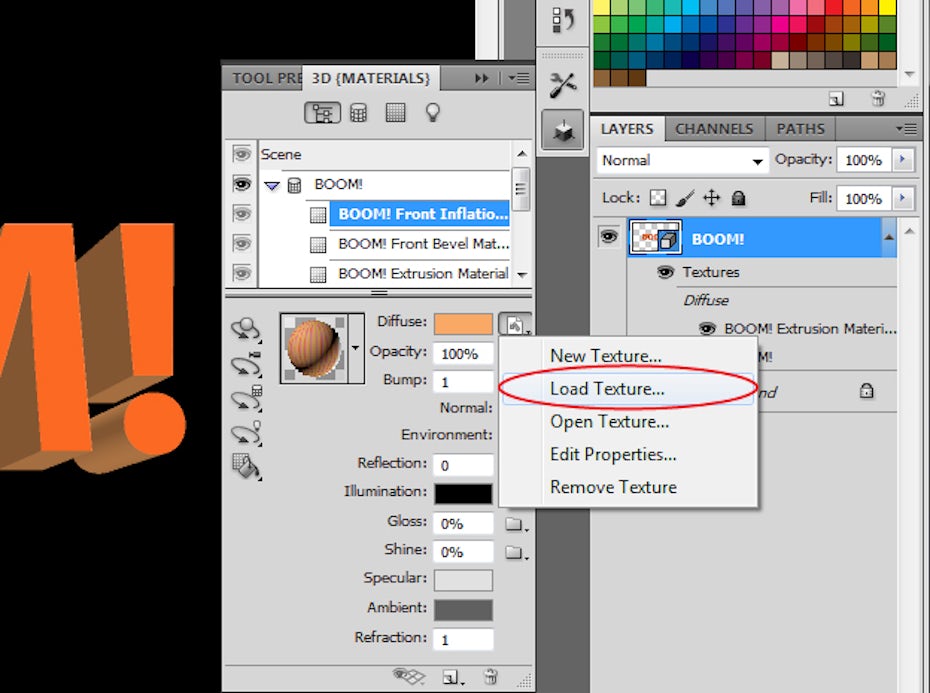930x693 pixels.
Task: Choose Load Texture... from the menu
Action: tap(607, 389)
